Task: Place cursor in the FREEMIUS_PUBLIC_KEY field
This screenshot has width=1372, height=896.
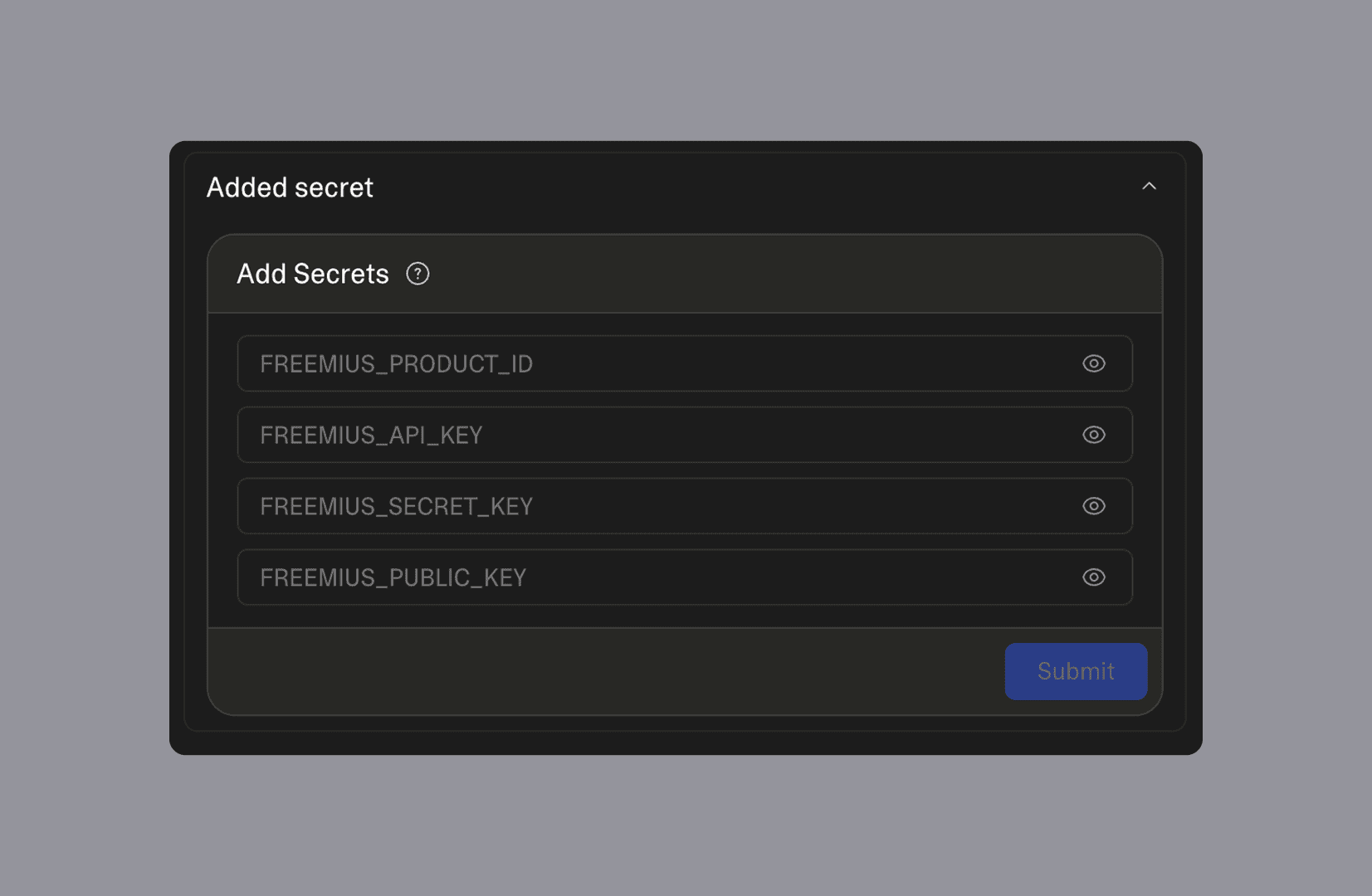Action: coord(747,577)
